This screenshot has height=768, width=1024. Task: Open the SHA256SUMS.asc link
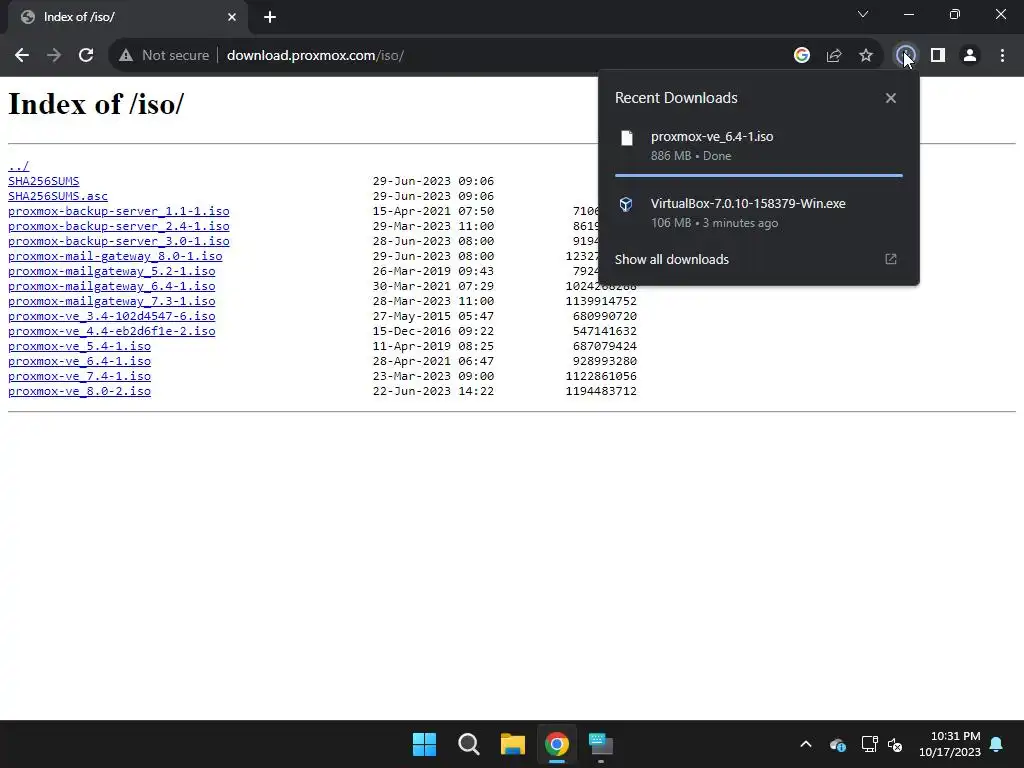click(x=57, y=196)
